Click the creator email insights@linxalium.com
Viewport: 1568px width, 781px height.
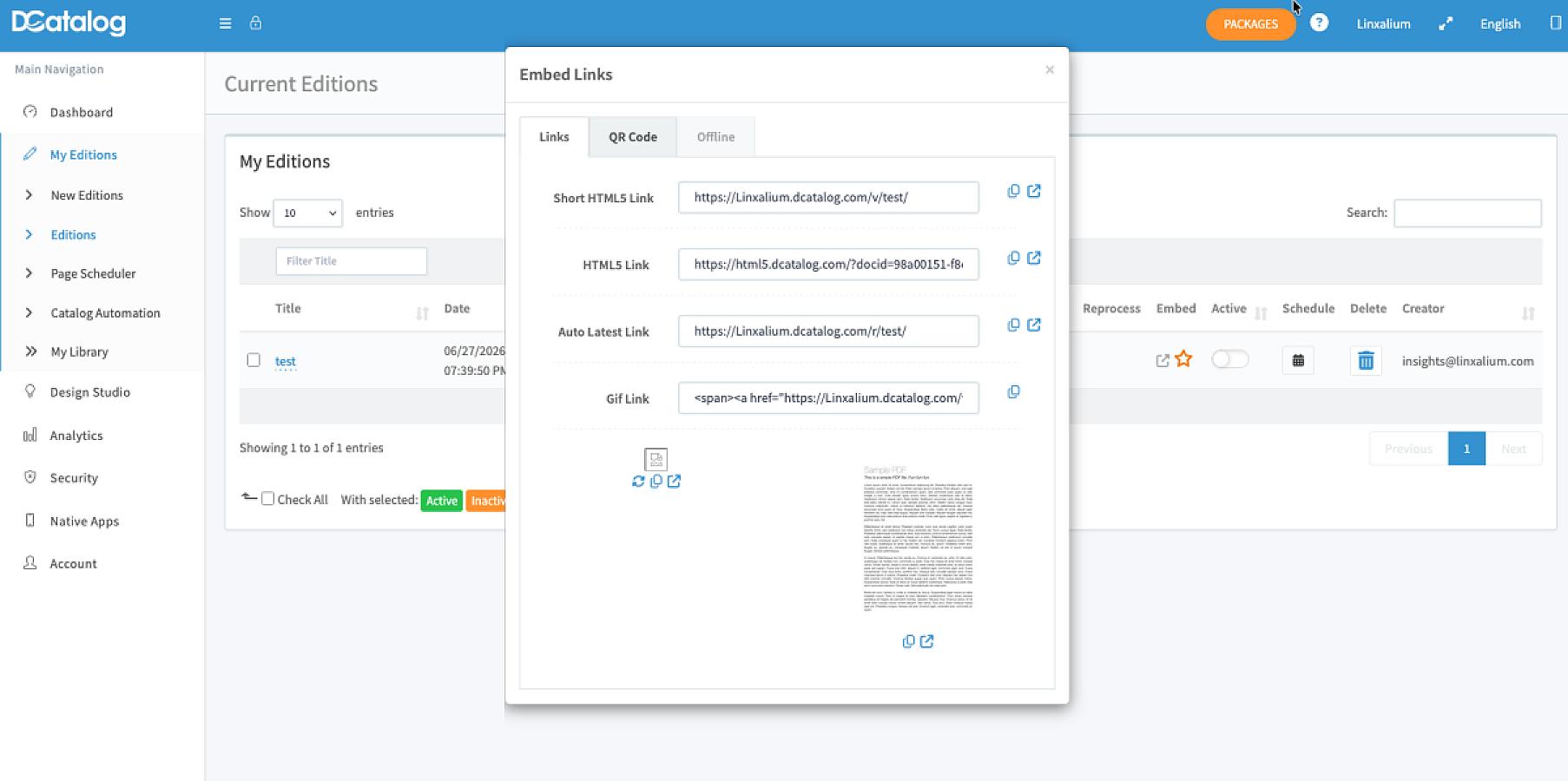(1467, 361)
